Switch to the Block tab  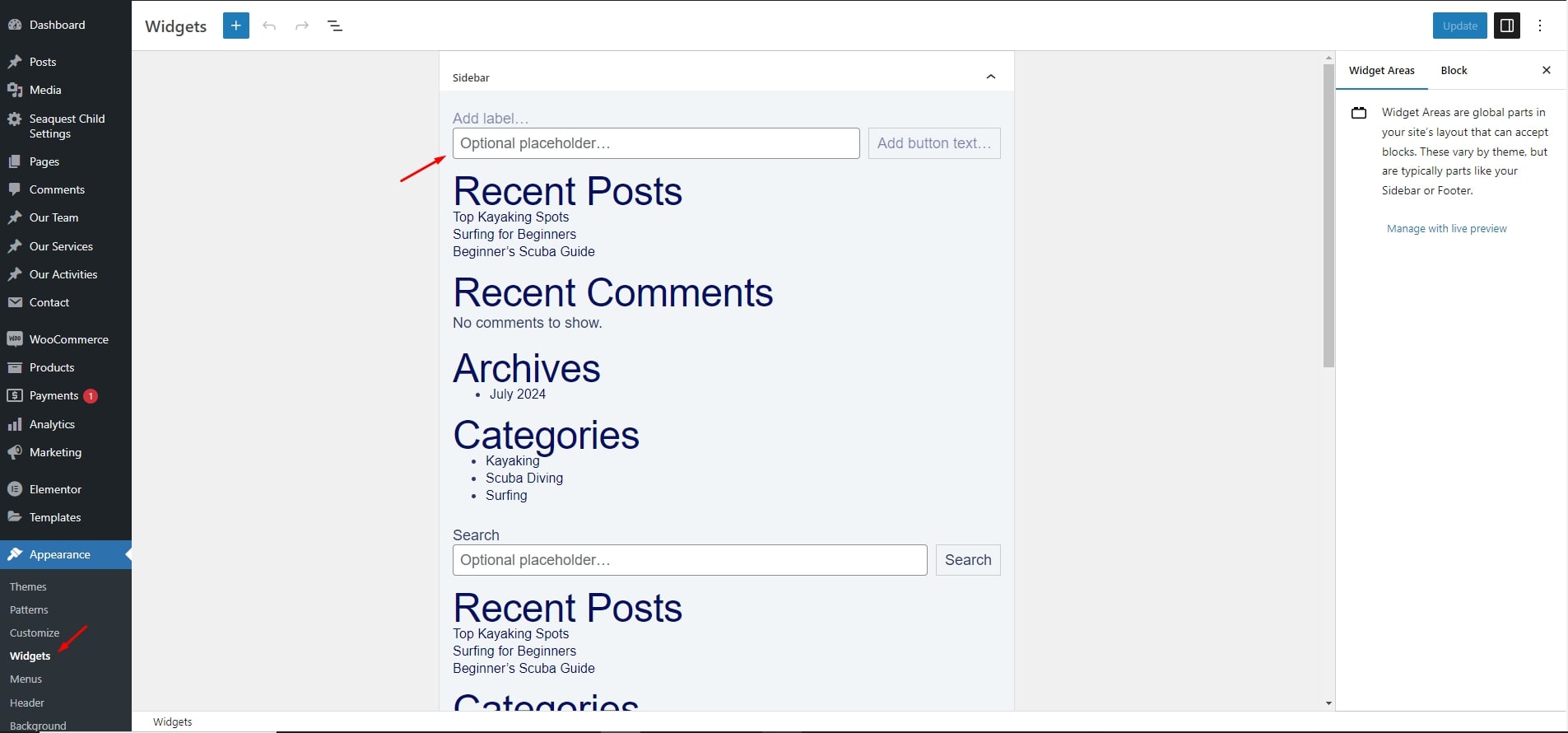1454,71
